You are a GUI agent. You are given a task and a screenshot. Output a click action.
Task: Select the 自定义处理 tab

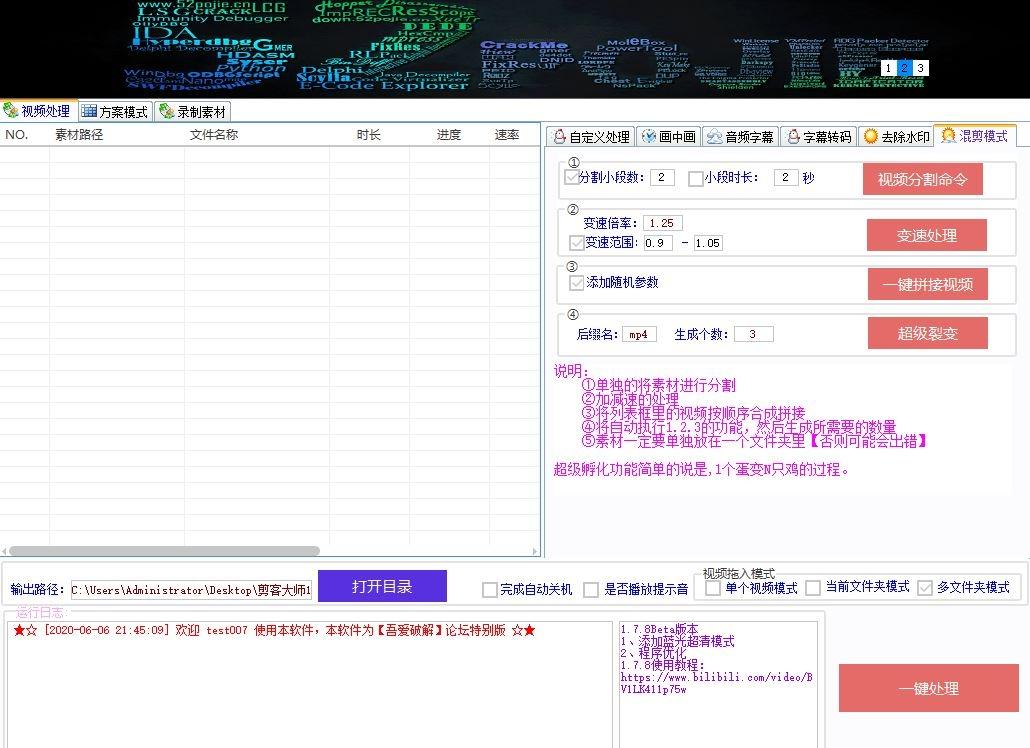point(591,137)
